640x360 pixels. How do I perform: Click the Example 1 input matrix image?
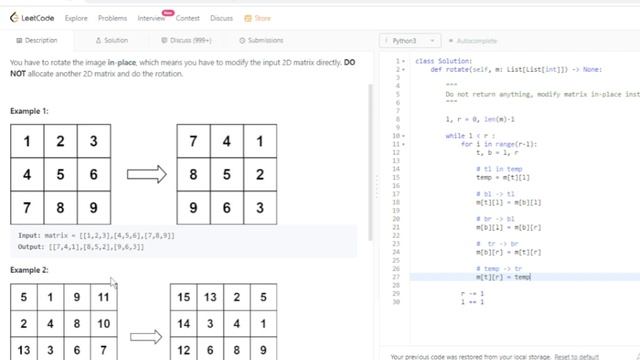point(60,174)
